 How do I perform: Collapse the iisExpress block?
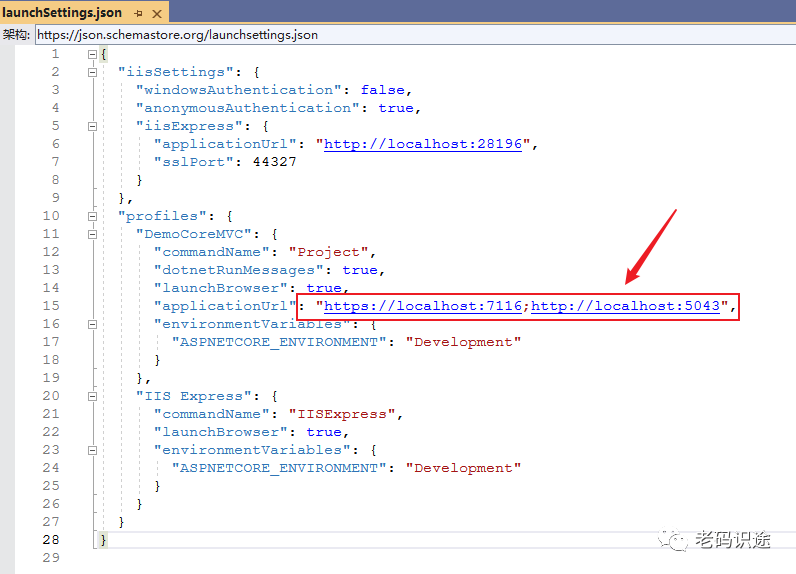(92, 126)
